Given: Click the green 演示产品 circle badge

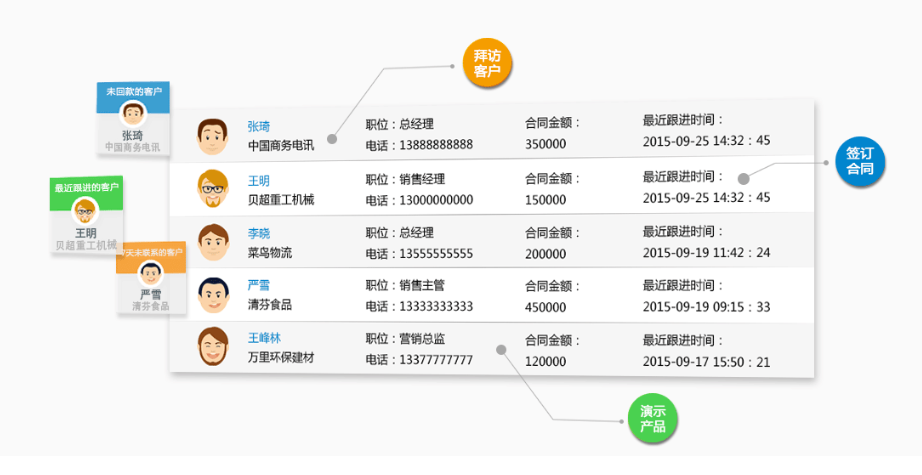Looking at the screenshot, I should [653, 419].
